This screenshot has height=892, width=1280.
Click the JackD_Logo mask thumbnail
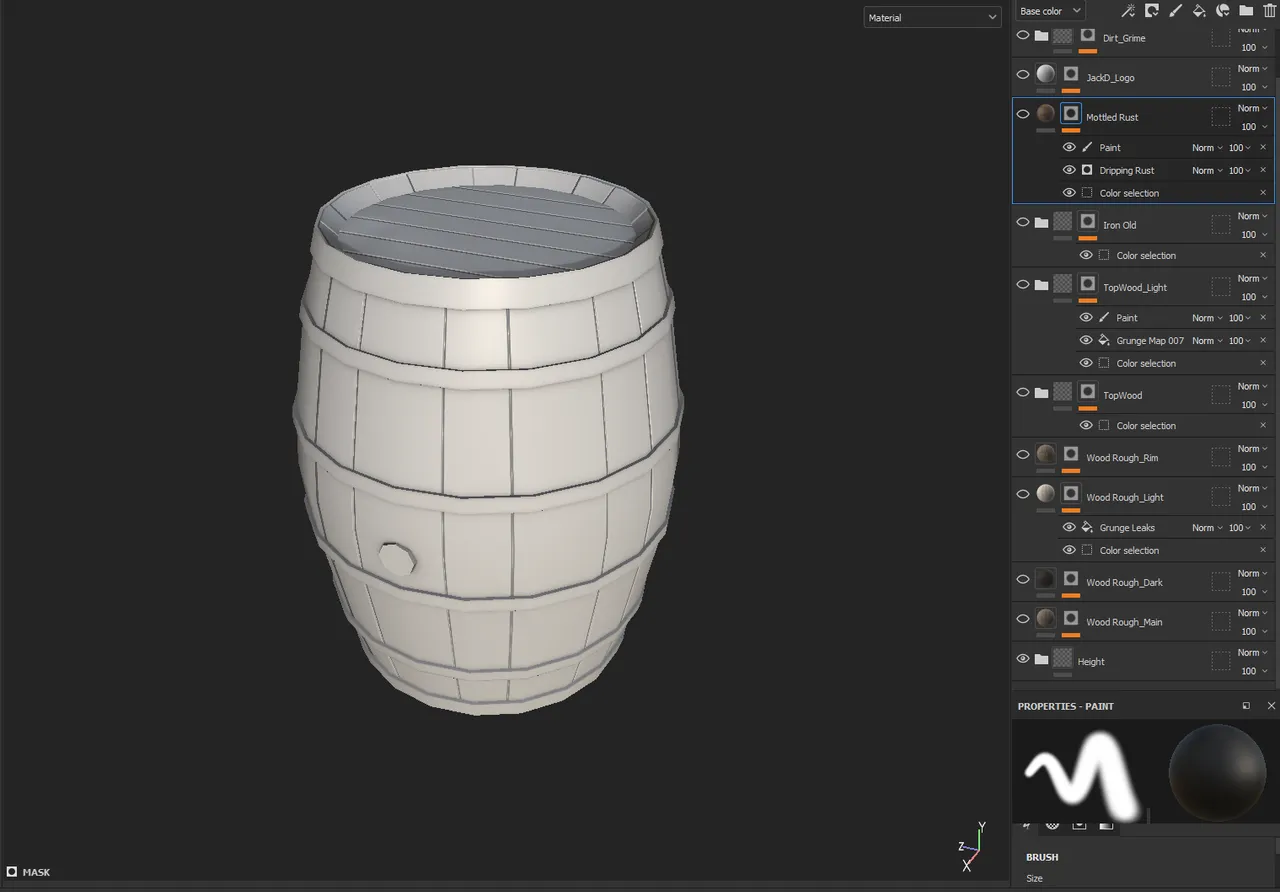[x=1071, y=74]
